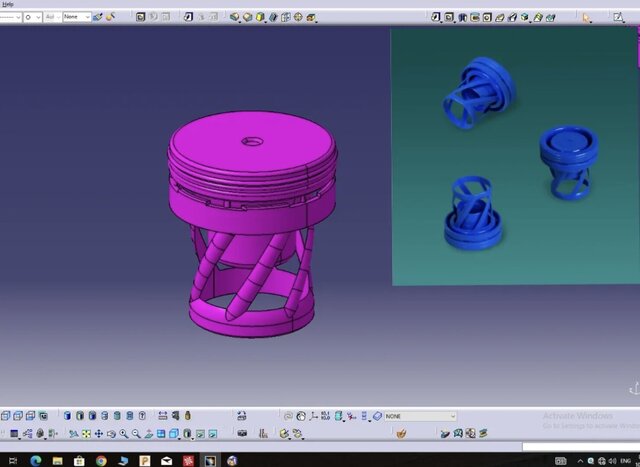The image size is (640, 467).
Task: Click the Fit All In view icon
Action: [x=86, y=434]
